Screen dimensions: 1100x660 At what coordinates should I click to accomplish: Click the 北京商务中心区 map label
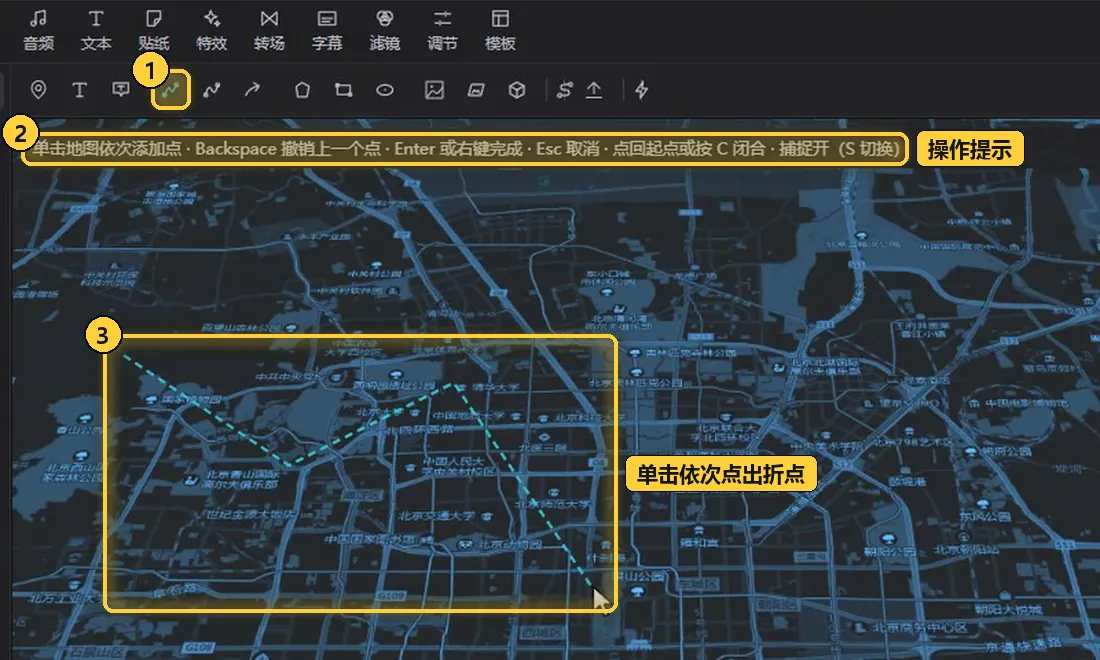920,628
